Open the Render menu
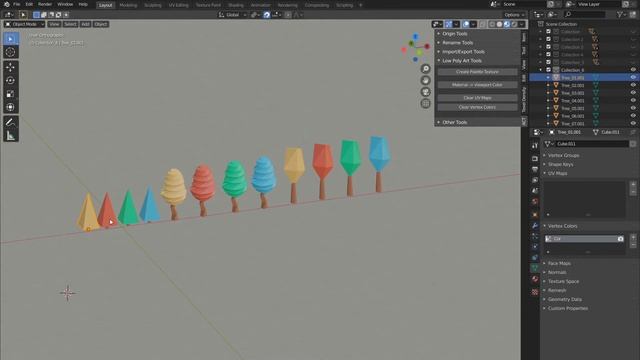640x360 pixels. tap(45, 4)
